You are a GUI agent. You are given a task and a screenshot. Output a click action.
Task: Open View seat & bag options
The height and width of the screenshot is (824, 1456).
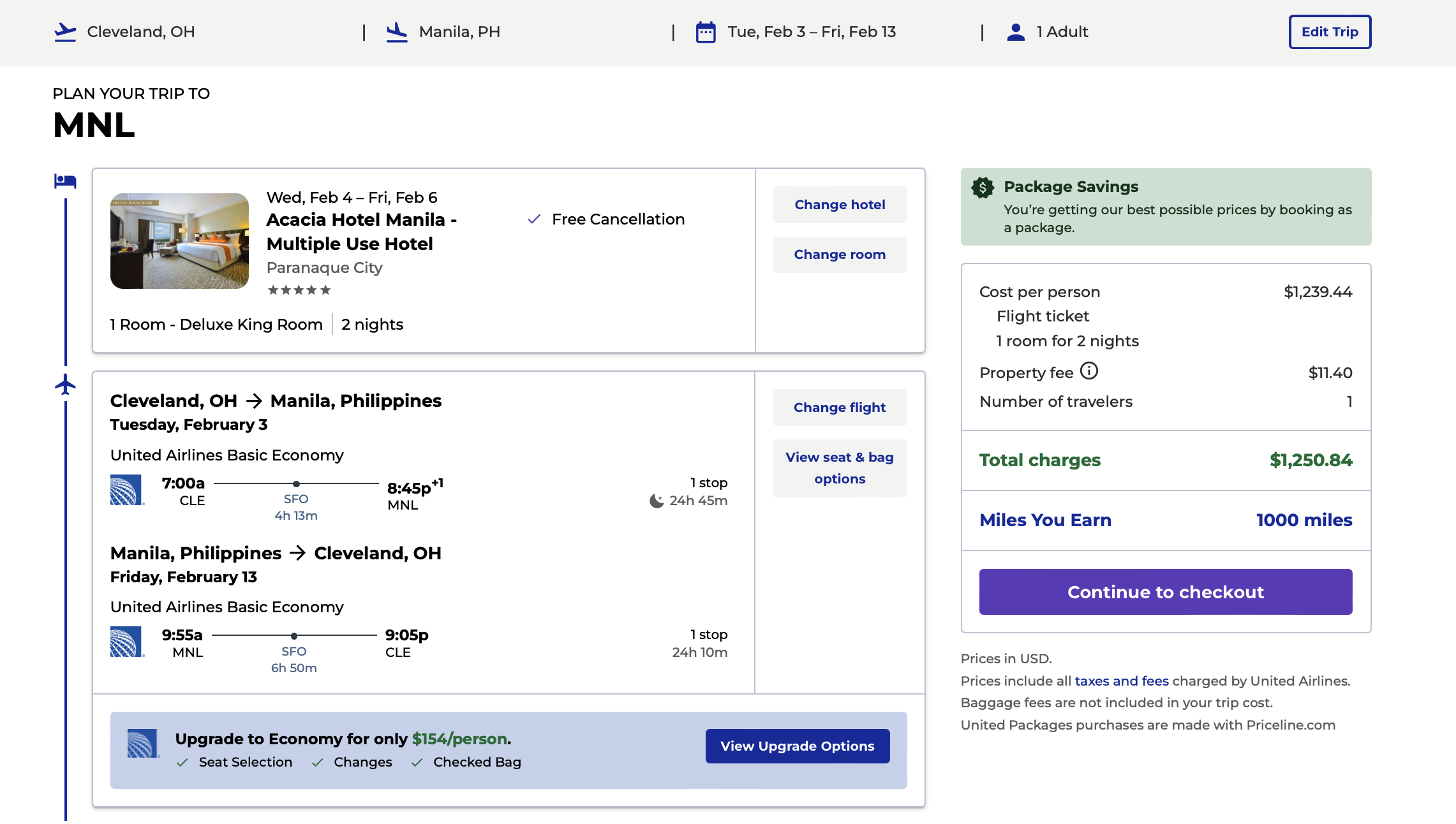(840, 468)
